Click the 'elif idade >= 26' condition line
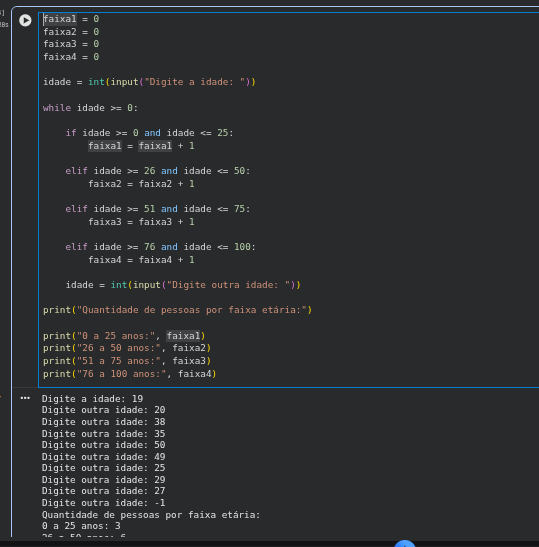 coord(158,171)
